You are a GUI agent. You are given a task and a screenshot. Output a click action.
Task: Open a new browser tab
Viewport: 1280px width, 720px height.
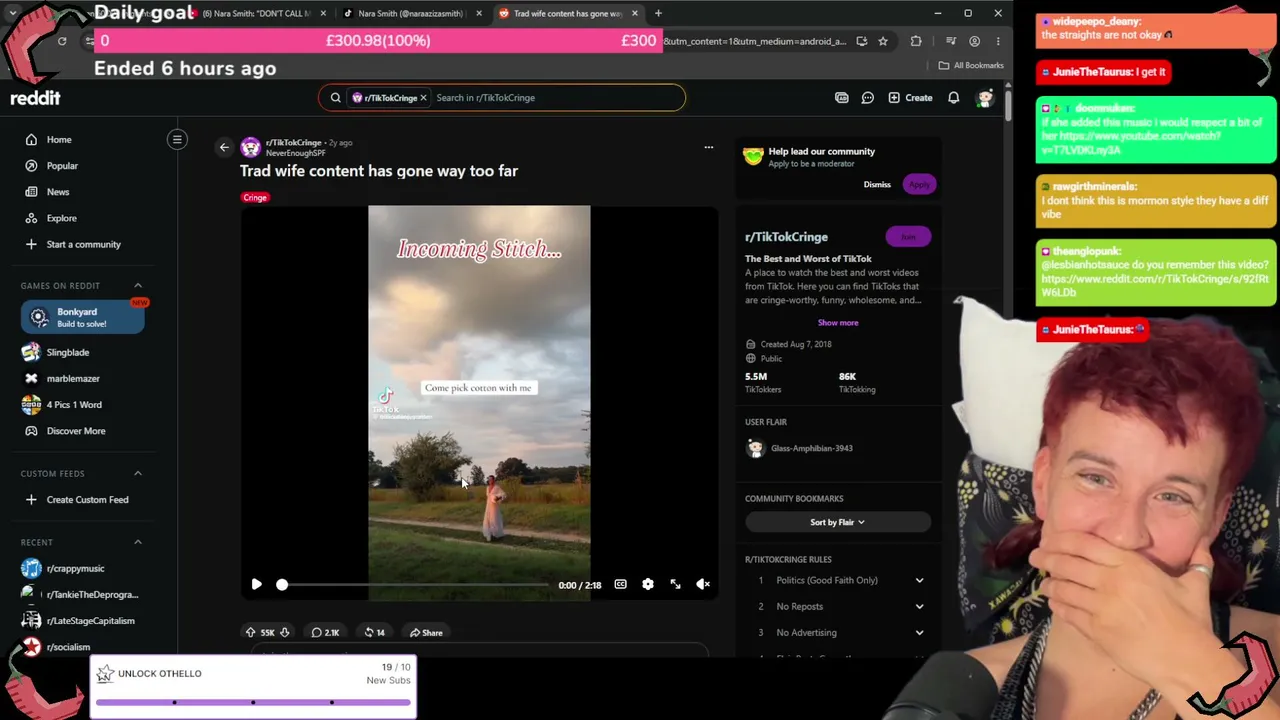pos(658,13)
